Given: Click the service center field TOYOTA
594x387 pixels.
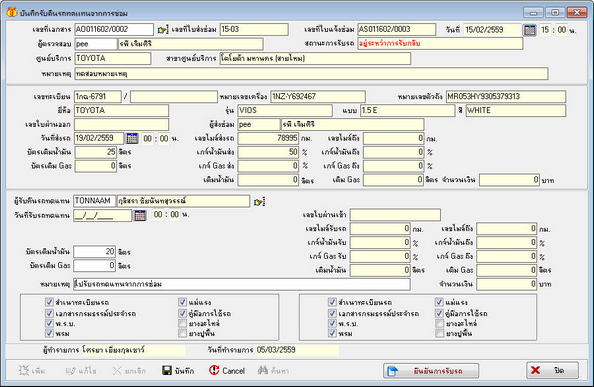Looking at the screenshot, I should click(x=113, y=58).
